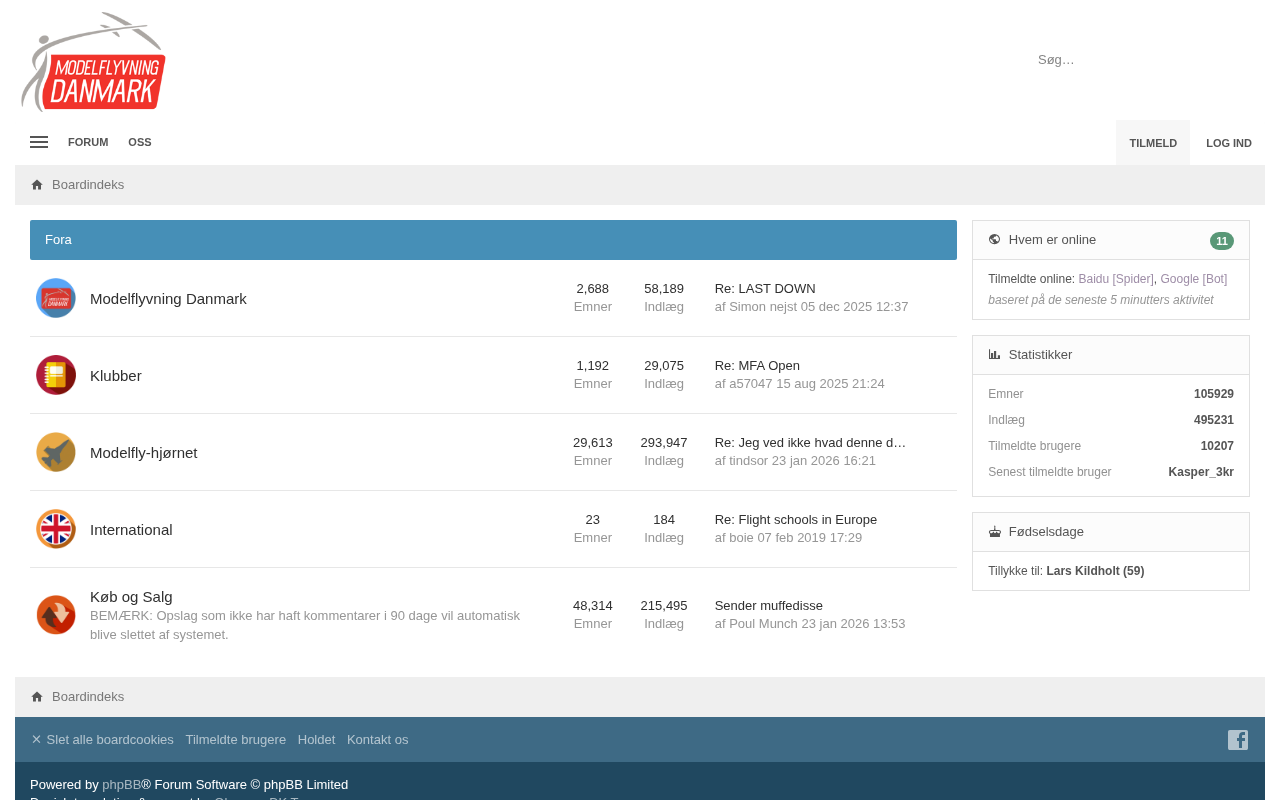The image size is (1280, 800).
Task: Click the globe icon beside Hvem er online
Action: click(994, 240)
